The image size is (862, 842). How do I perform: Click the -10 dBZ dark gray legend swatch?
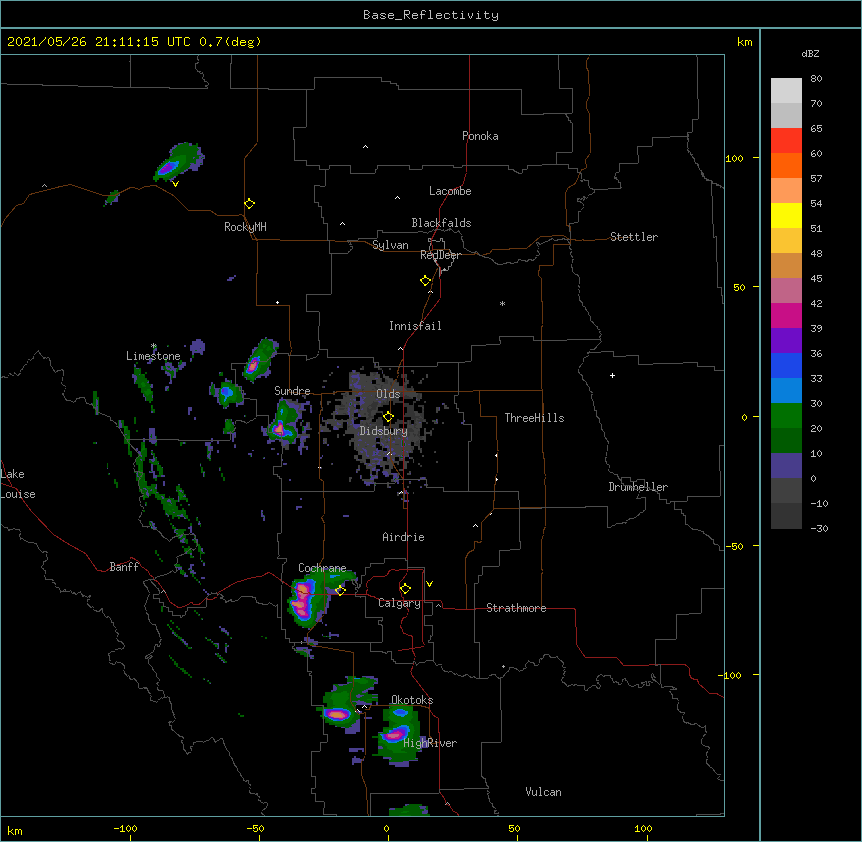coord(786,516)
